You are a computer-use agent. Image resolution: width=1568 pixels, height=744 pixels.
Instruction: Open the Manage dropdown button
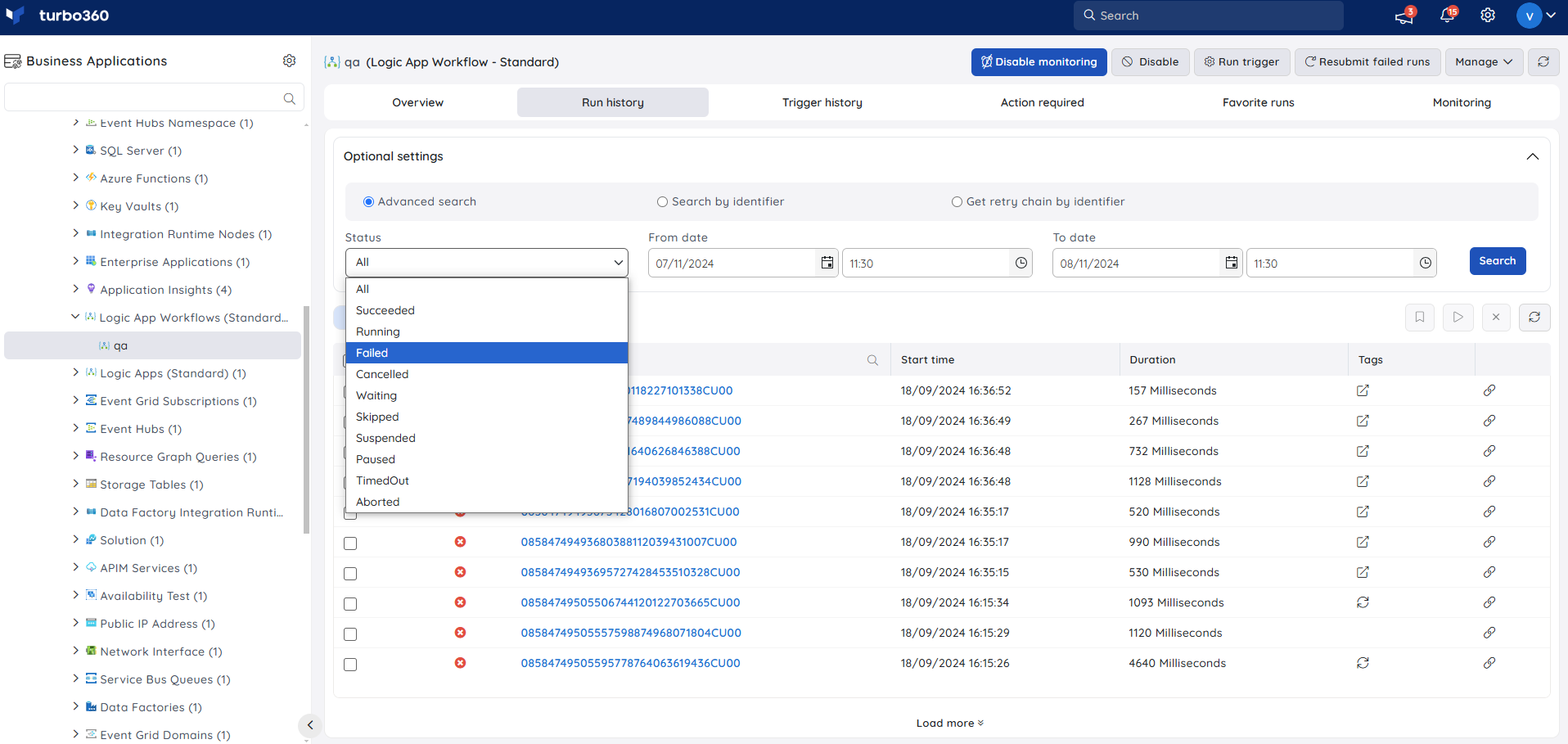pyautogui.click(x=1485, y=62)
